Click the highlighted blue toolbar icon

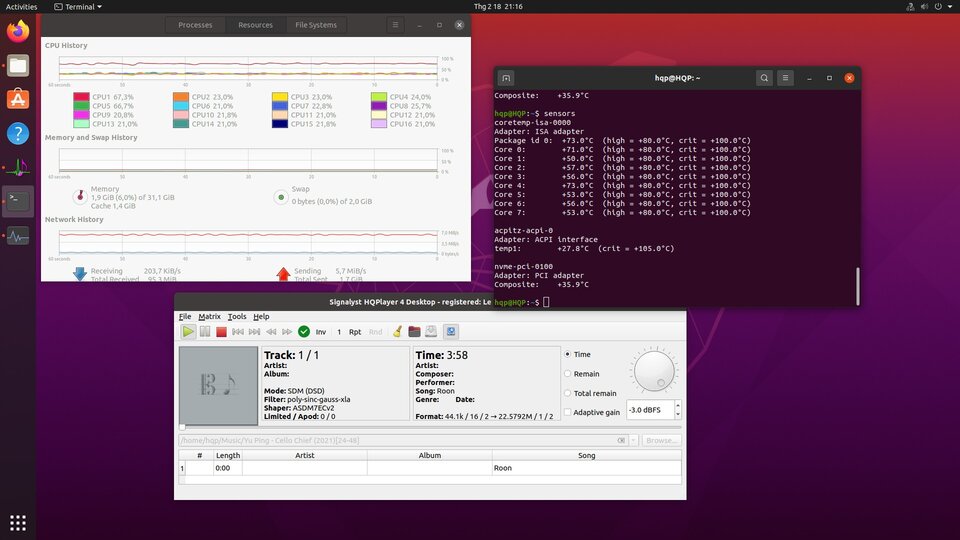click(x=451, y=332)
